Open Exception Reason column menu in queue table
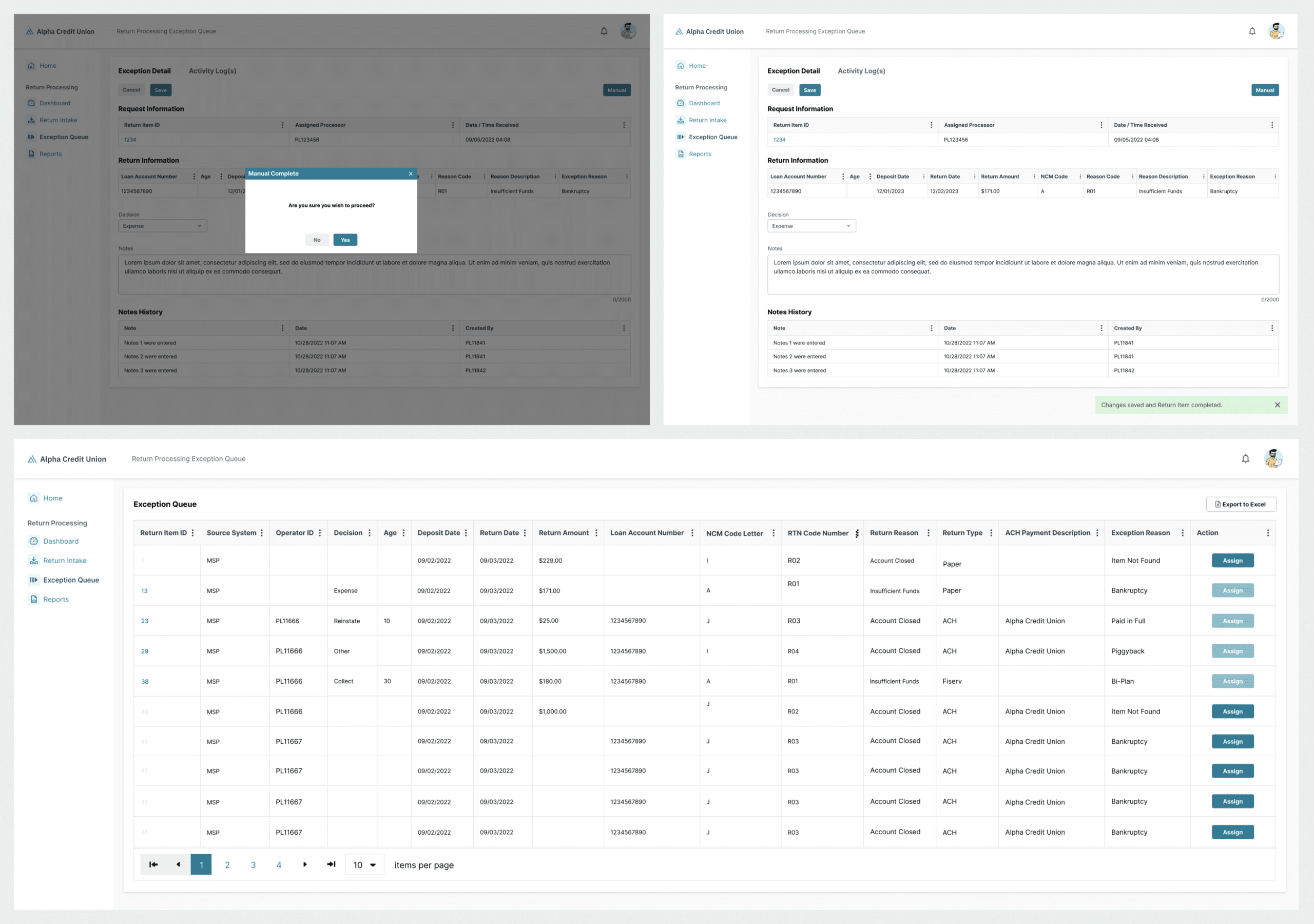This screenshot has width=1314, height=924. [1183, 533]
